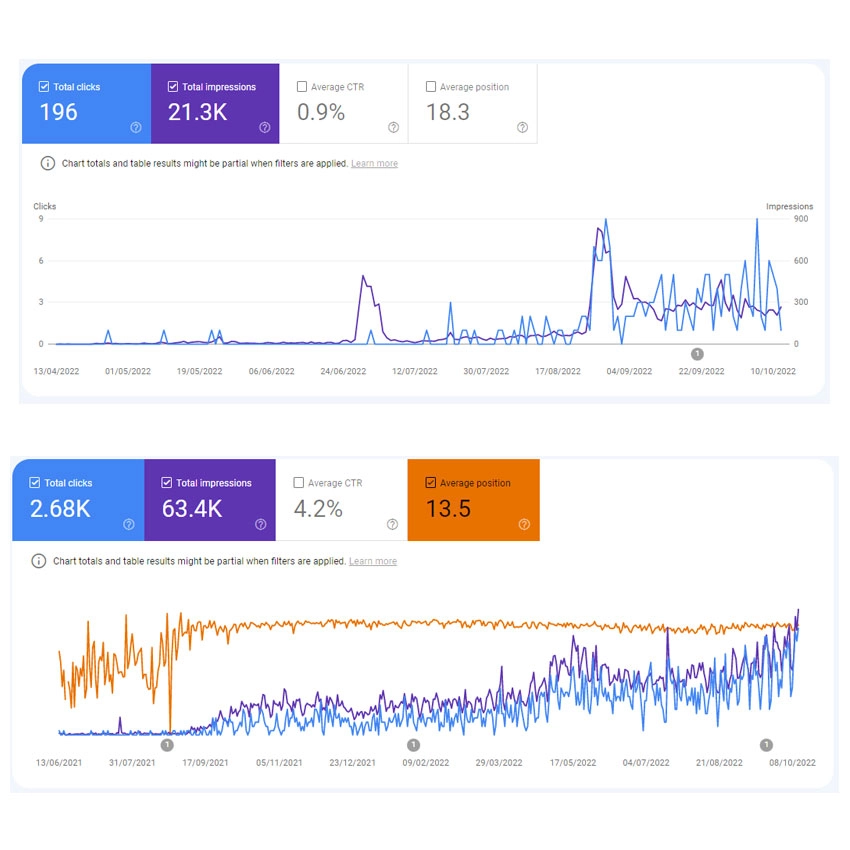Screen dimensions: 850x850
Task: Uncheck Total impressions checkbox in top chart
Action: [x=173, y=87]
